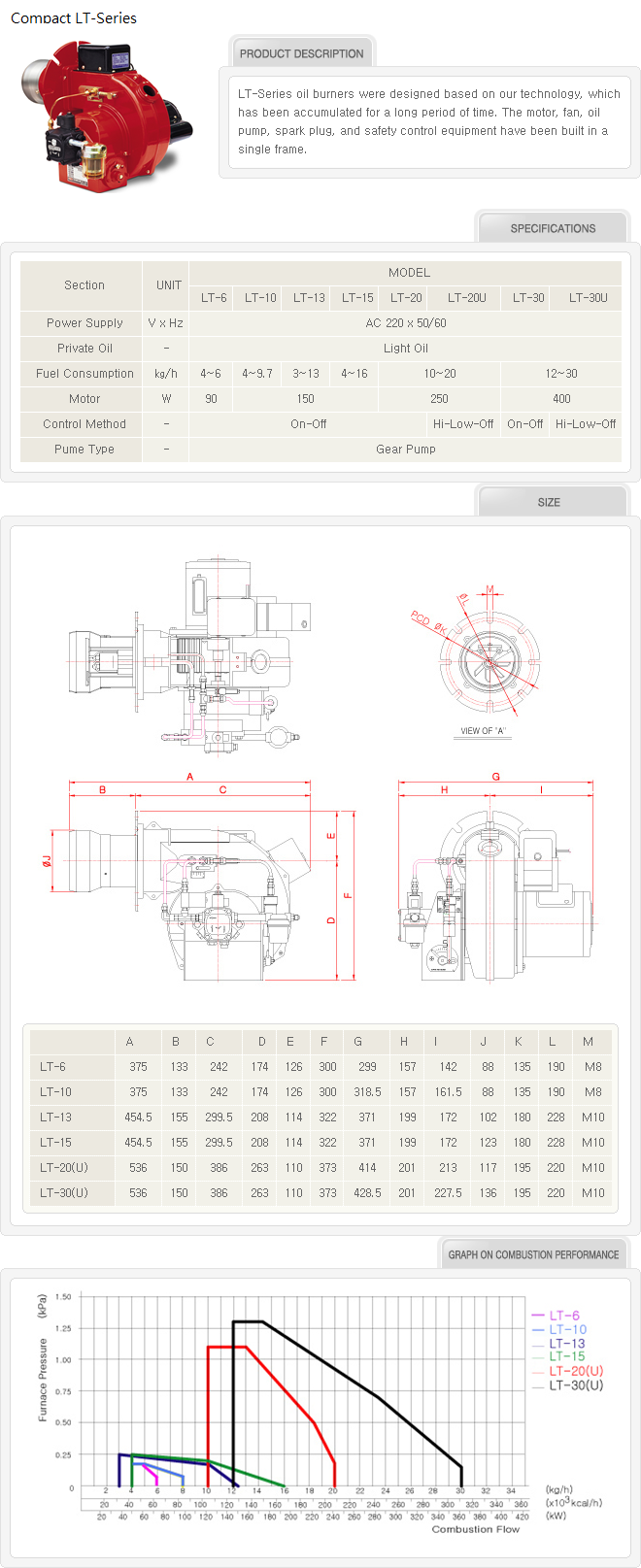Click the Section header cell
Screen dimensions: 641x1568
pos(84,285)
